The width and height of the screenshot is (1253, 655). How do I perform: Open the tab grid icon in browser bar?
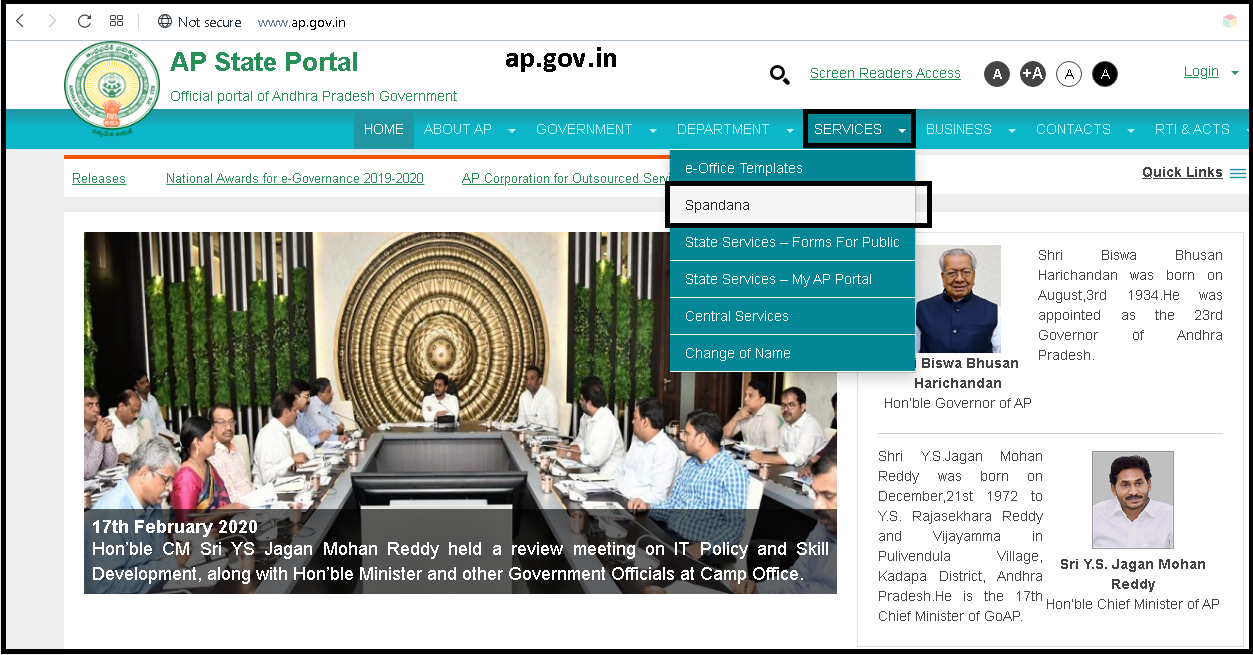pyautogui.click(x=117, y=21)
